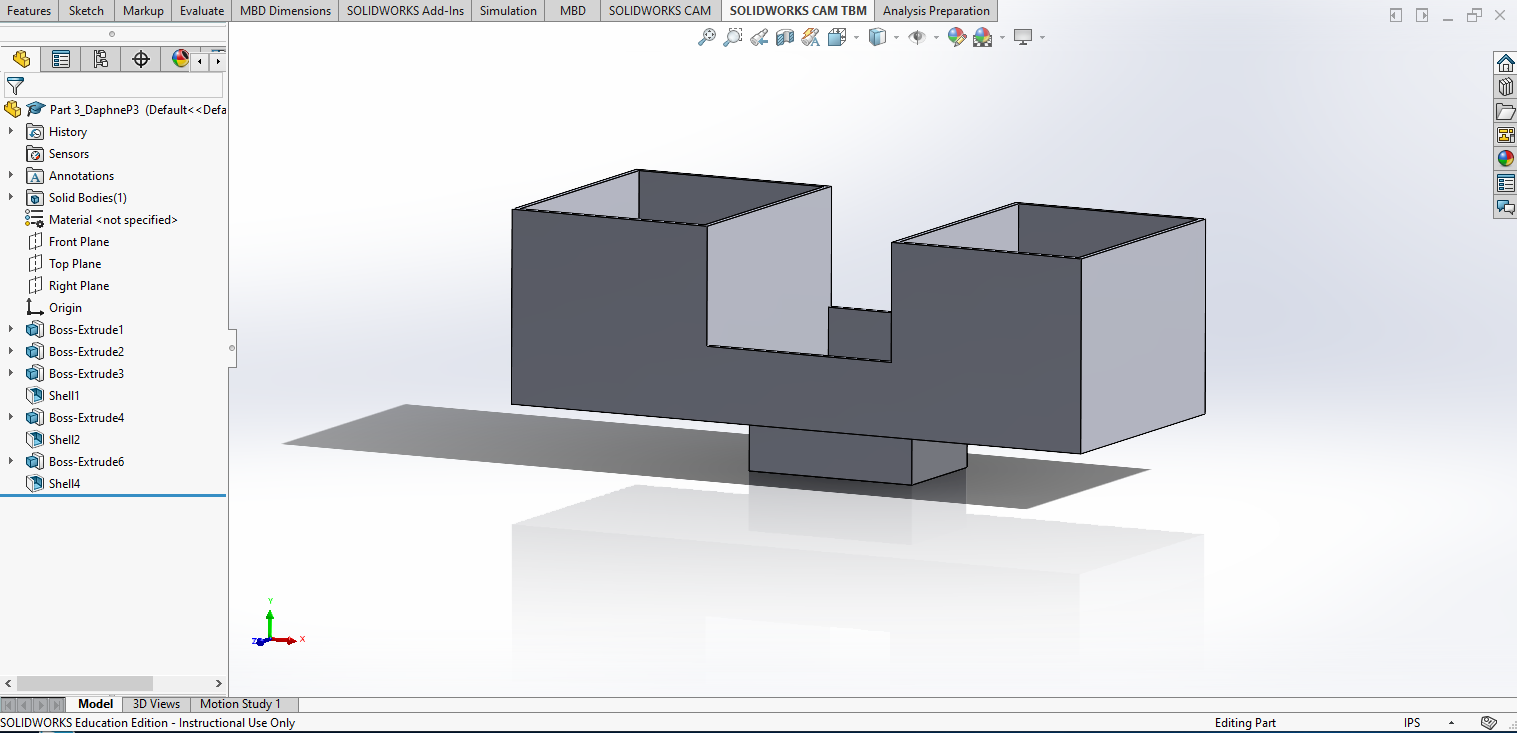Open File Explorer task pane tab
1517x733 pixels.
coord(1505,111)
